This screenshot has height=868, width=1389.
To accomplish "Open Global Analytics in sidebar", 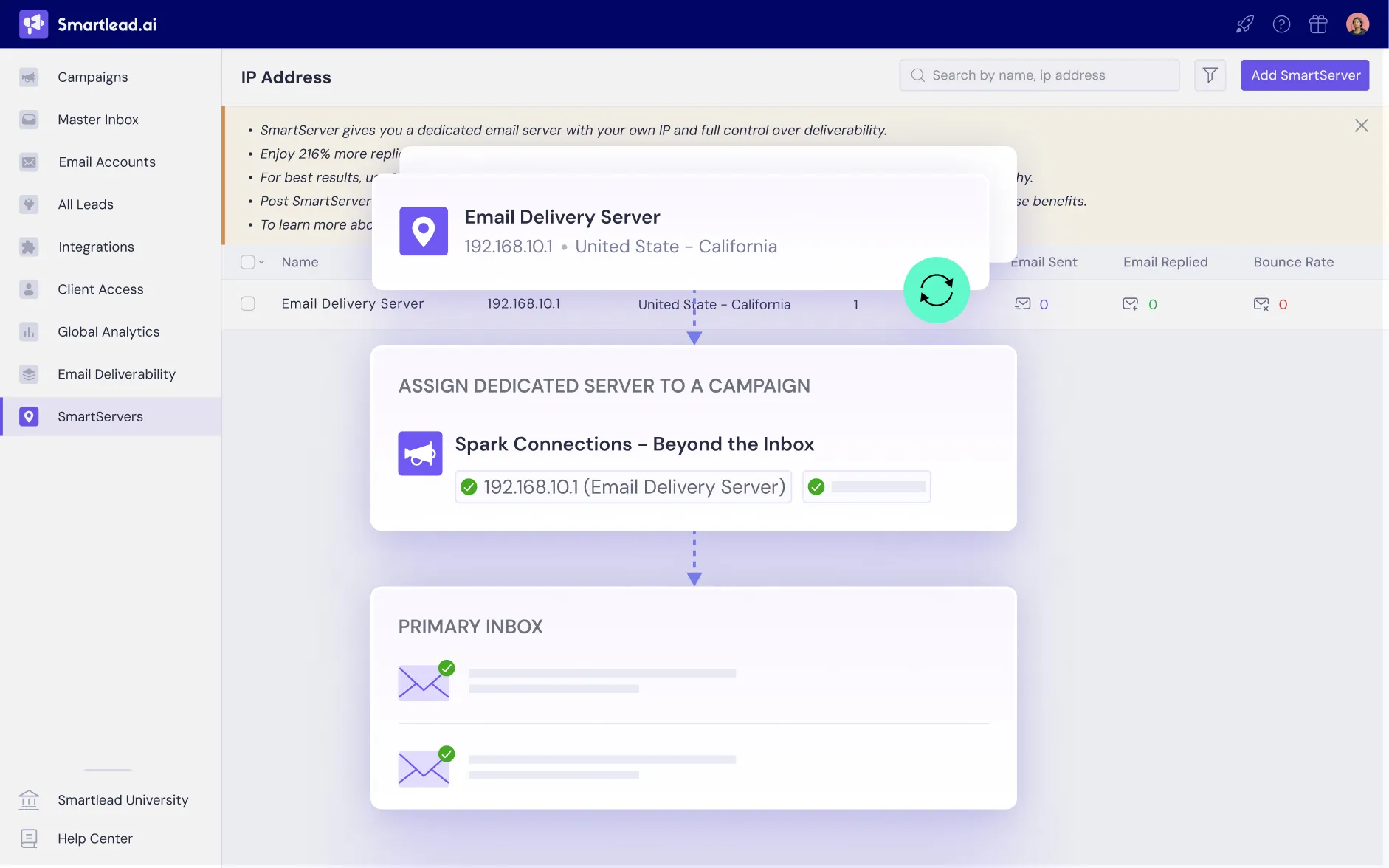I will 108,331.
